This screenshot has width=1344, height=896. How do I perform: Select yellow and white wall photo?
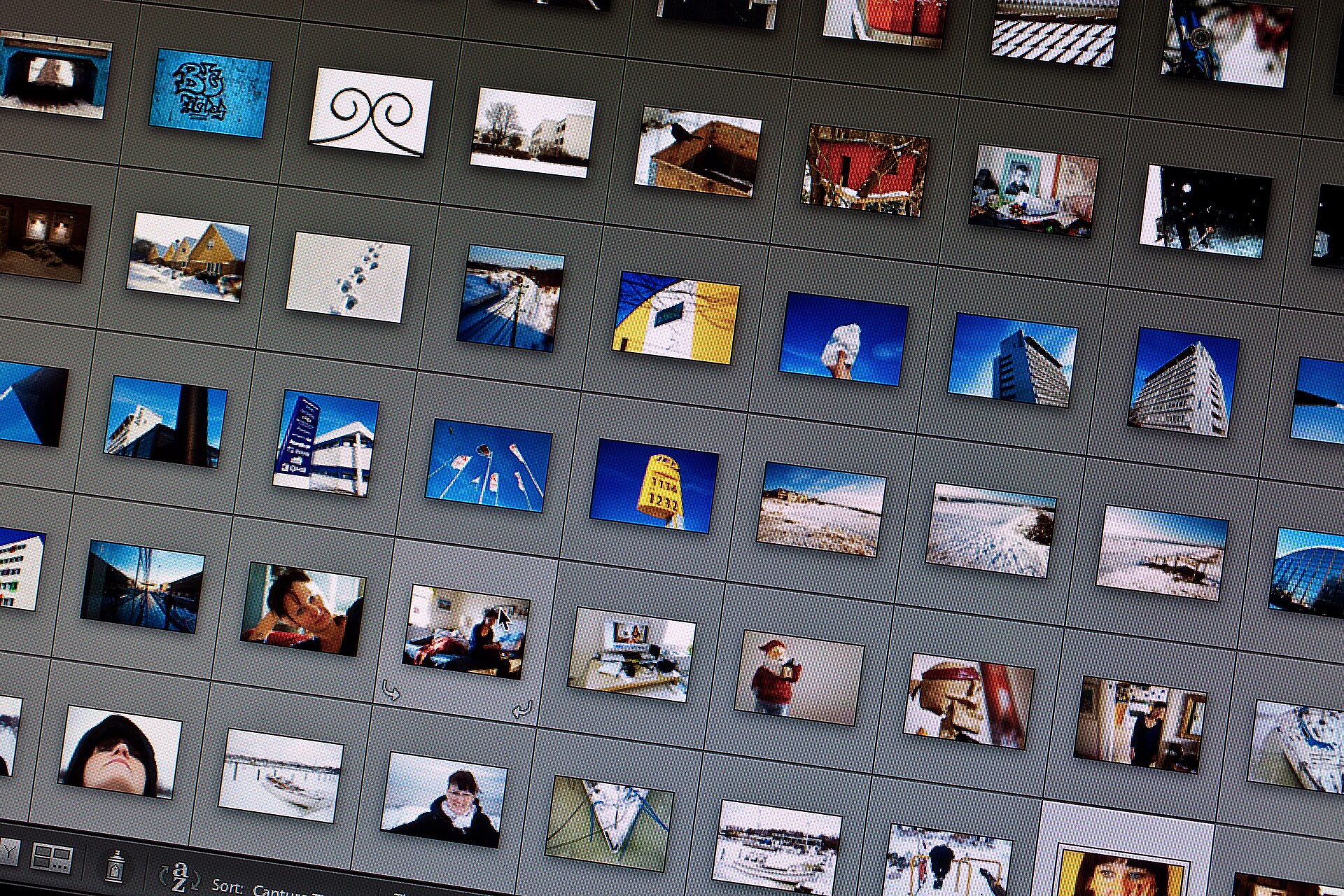676,318
